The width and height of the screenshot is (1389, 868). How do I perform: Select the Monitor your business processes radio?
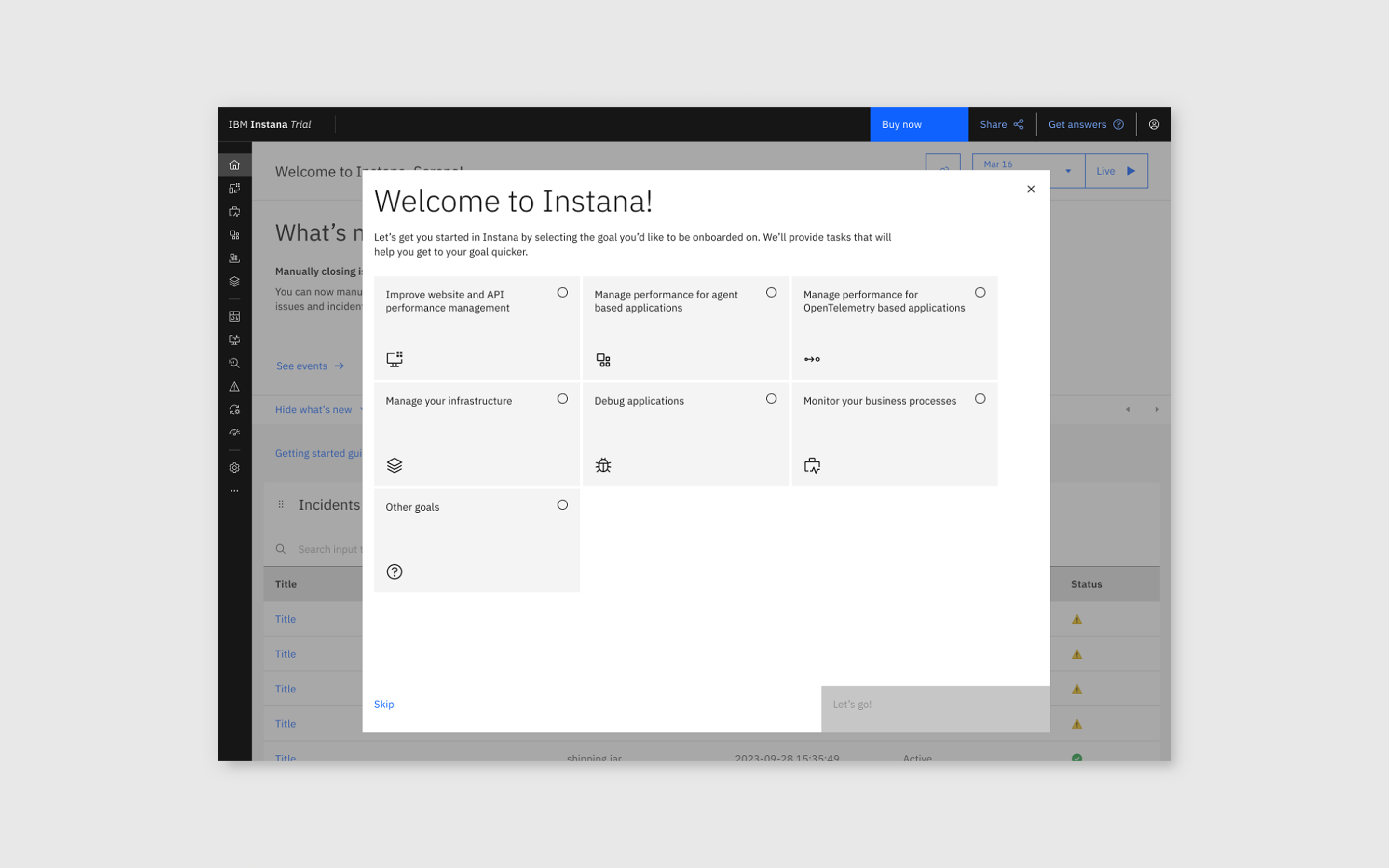click(x=980, y=398)
